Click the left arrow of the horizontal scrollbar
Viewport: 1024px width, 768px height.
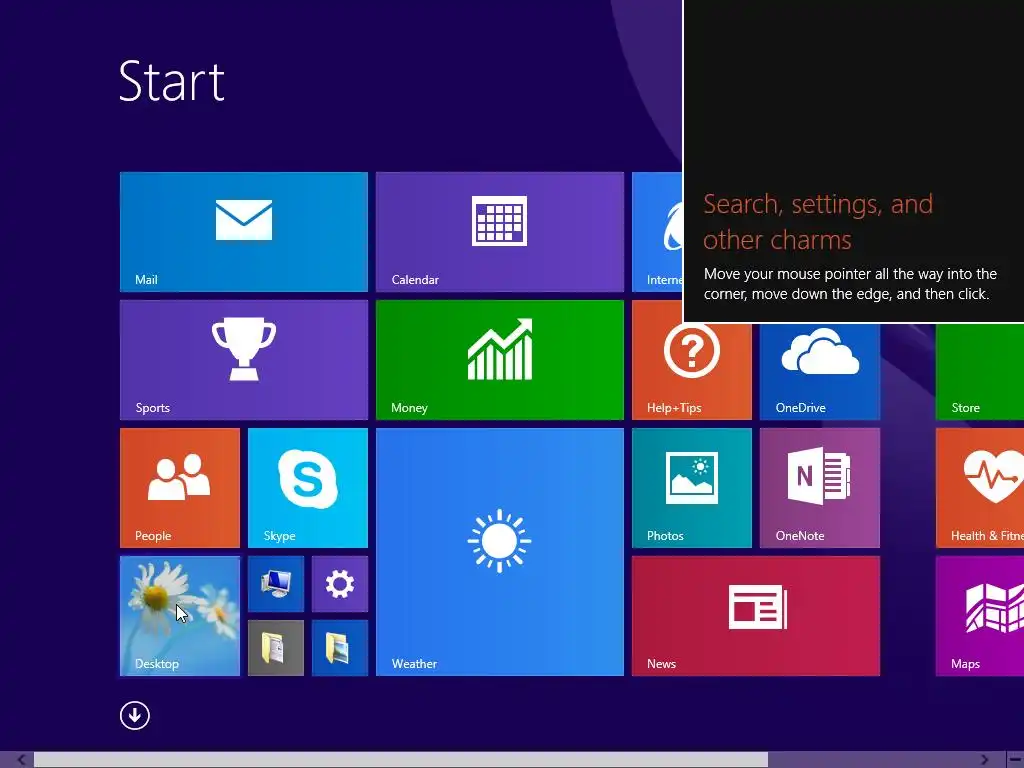[x=21, y=760]
